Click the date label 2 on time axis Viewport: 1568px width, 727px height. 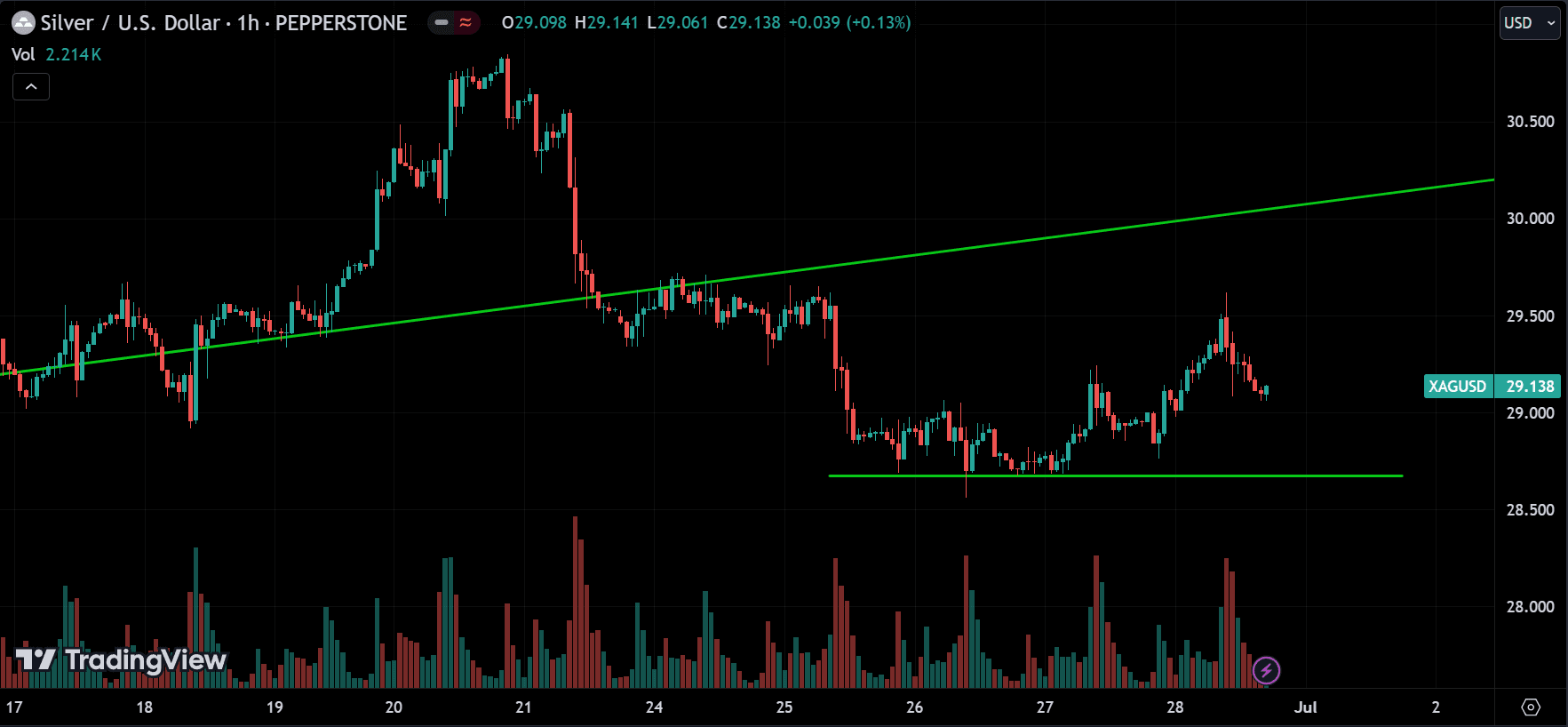point(1436,707)
